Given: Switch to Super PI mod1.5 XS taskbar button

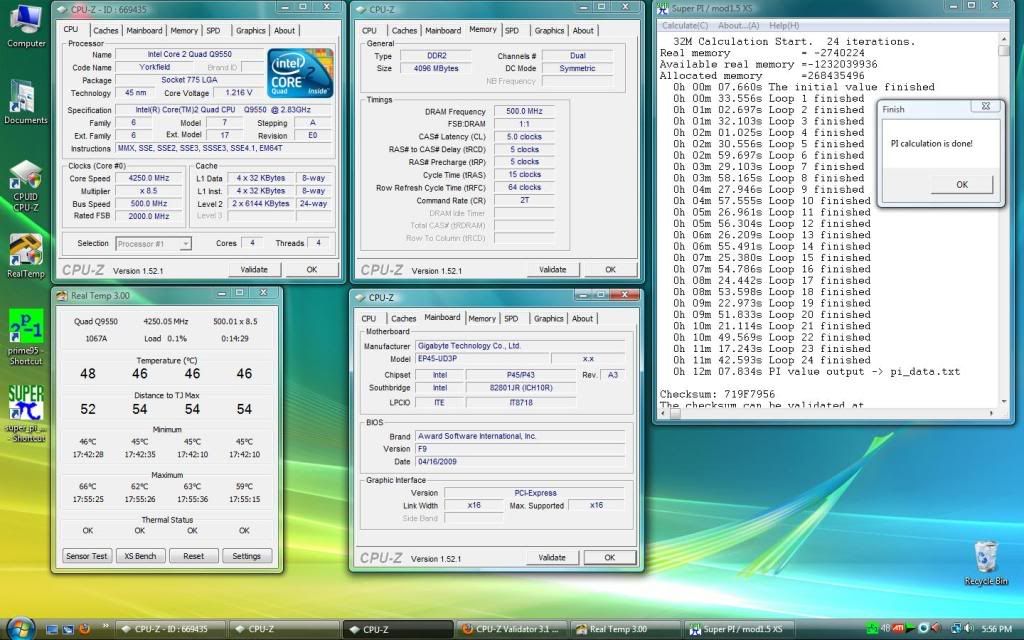Looking at the screenshot, I should (741, 630).
